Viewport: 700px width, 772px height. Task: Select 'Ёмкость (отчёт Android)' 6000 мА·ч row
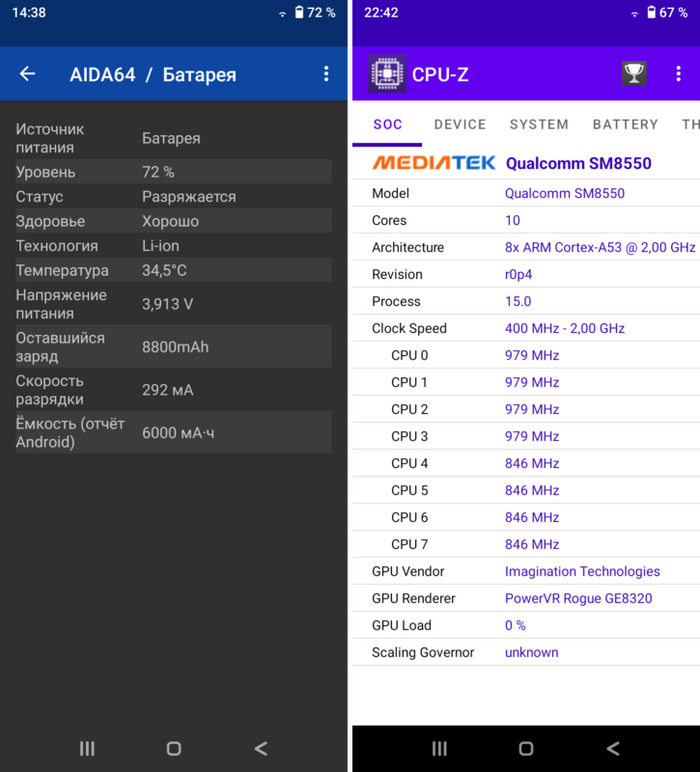point(174,432)
